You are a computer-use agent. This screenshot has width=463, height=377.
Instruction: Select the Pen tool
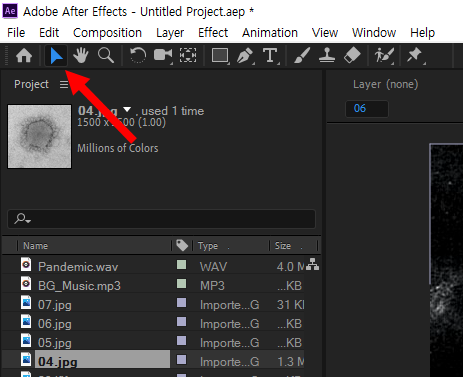[x=245, y=56]
